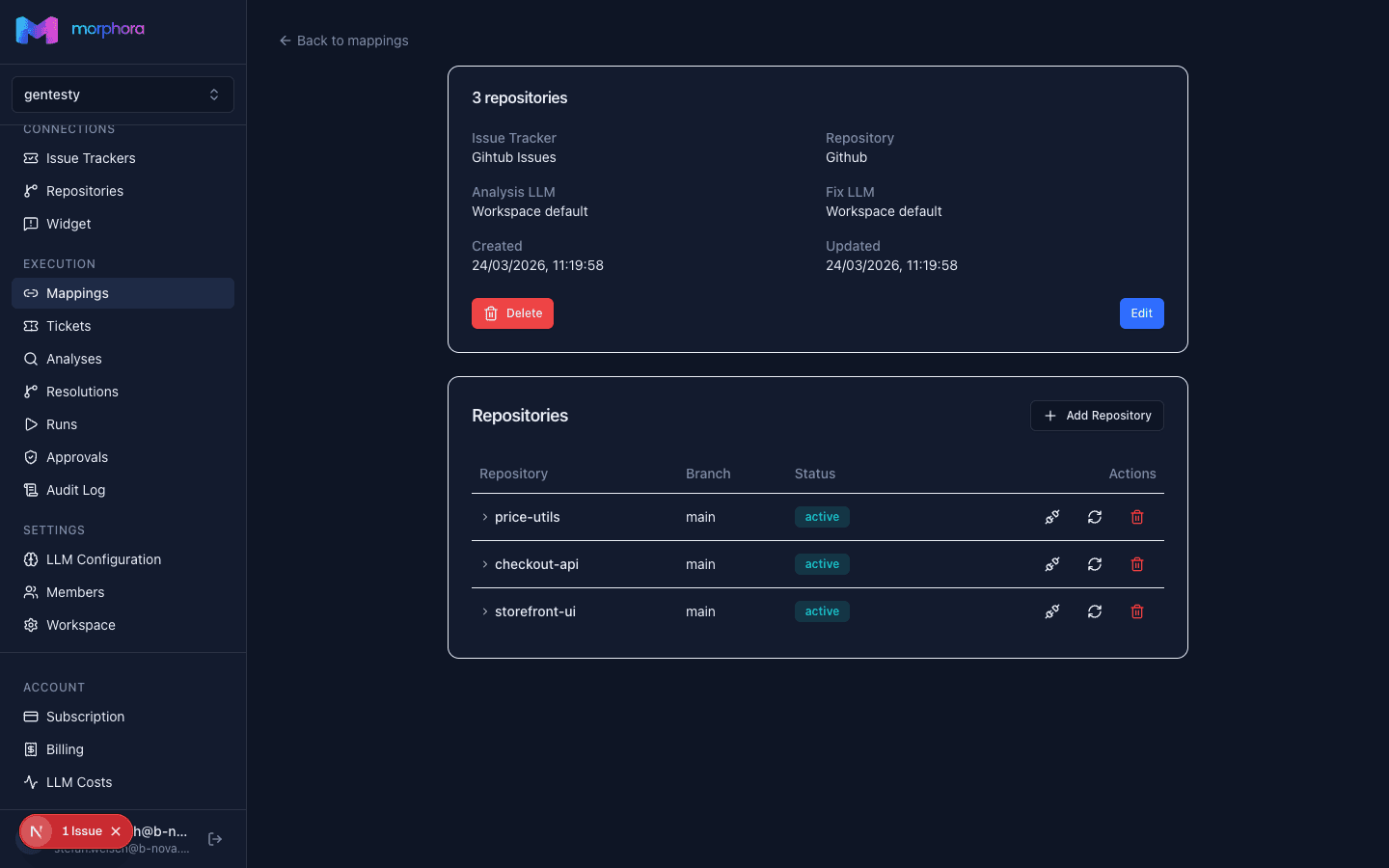Click the morphora logo

point(80,30)
